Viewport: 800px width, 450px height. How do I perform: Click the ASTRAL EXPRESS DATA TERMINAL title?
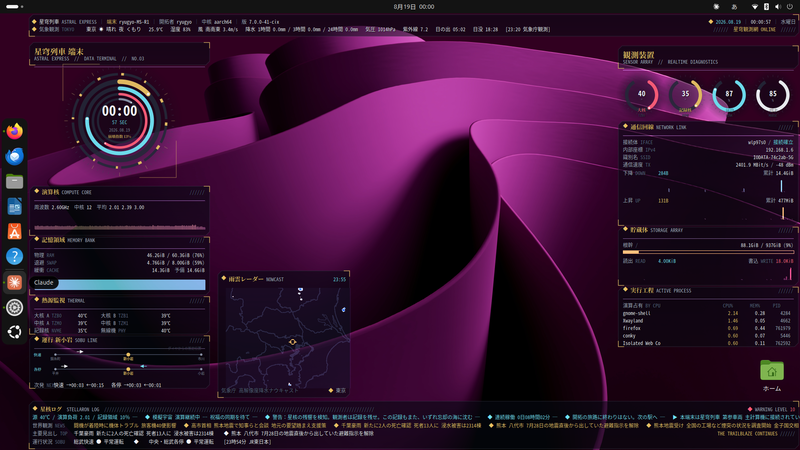click(89, 55)
